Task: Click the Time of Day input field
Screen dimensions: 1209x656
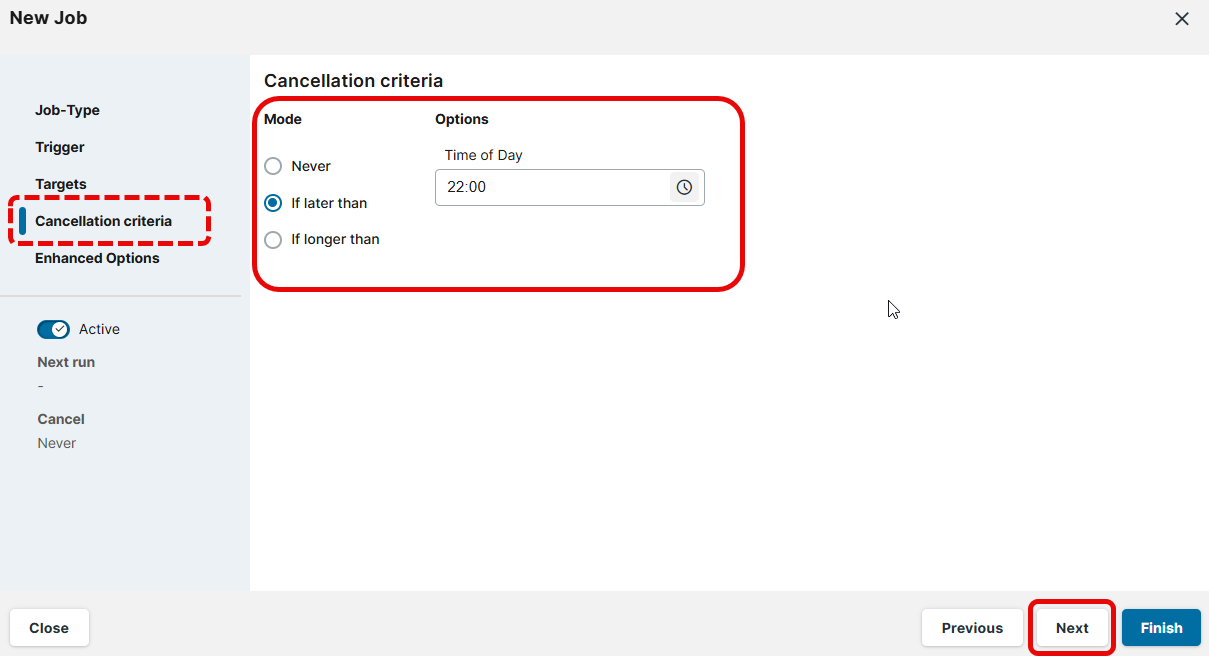Action: [551, 187]
